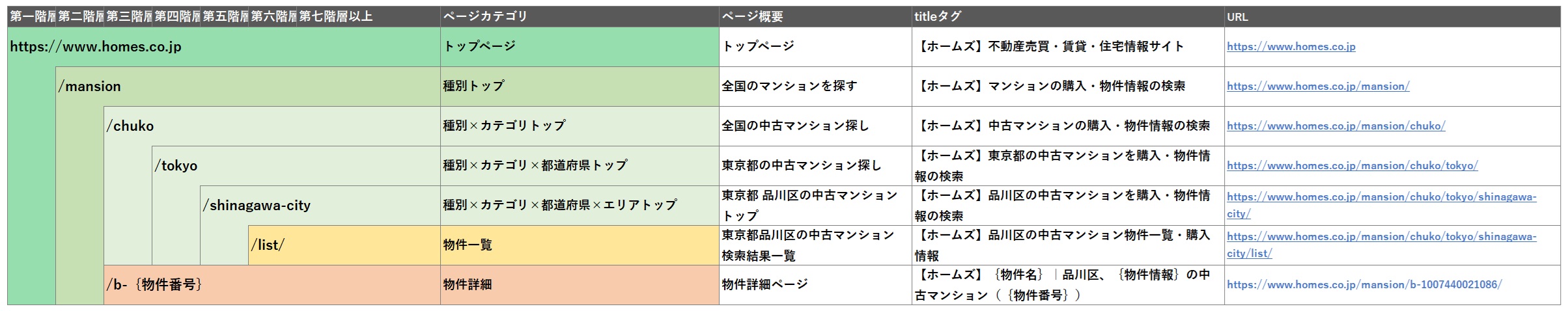Open the /mansion/chuko/ URL link
1568x311 pixels.
coord(1336,126)
